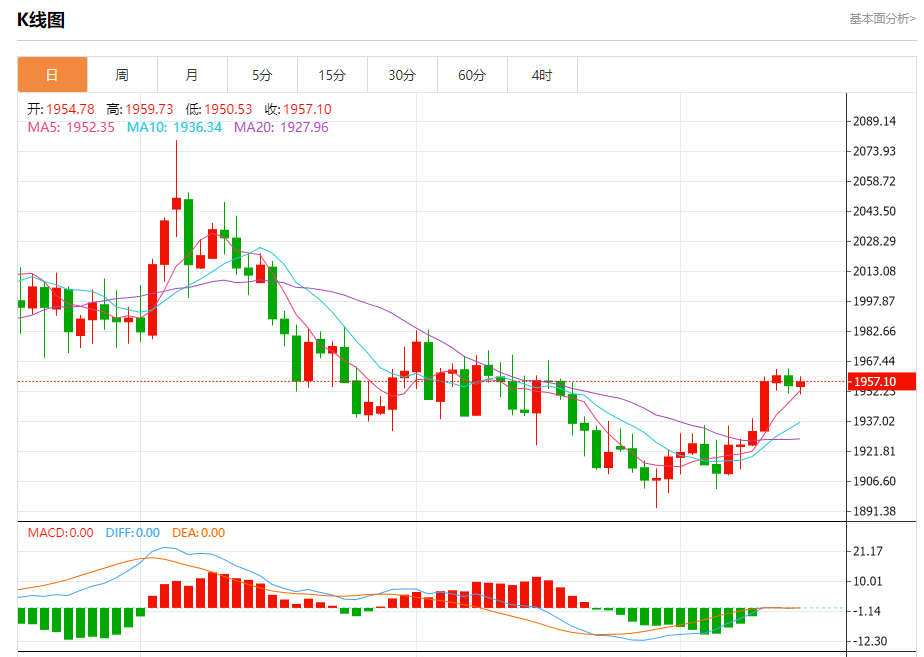Open the 15分 timeframe tab
The height and width of the screenshot is (657, 924).
point(332,75)
